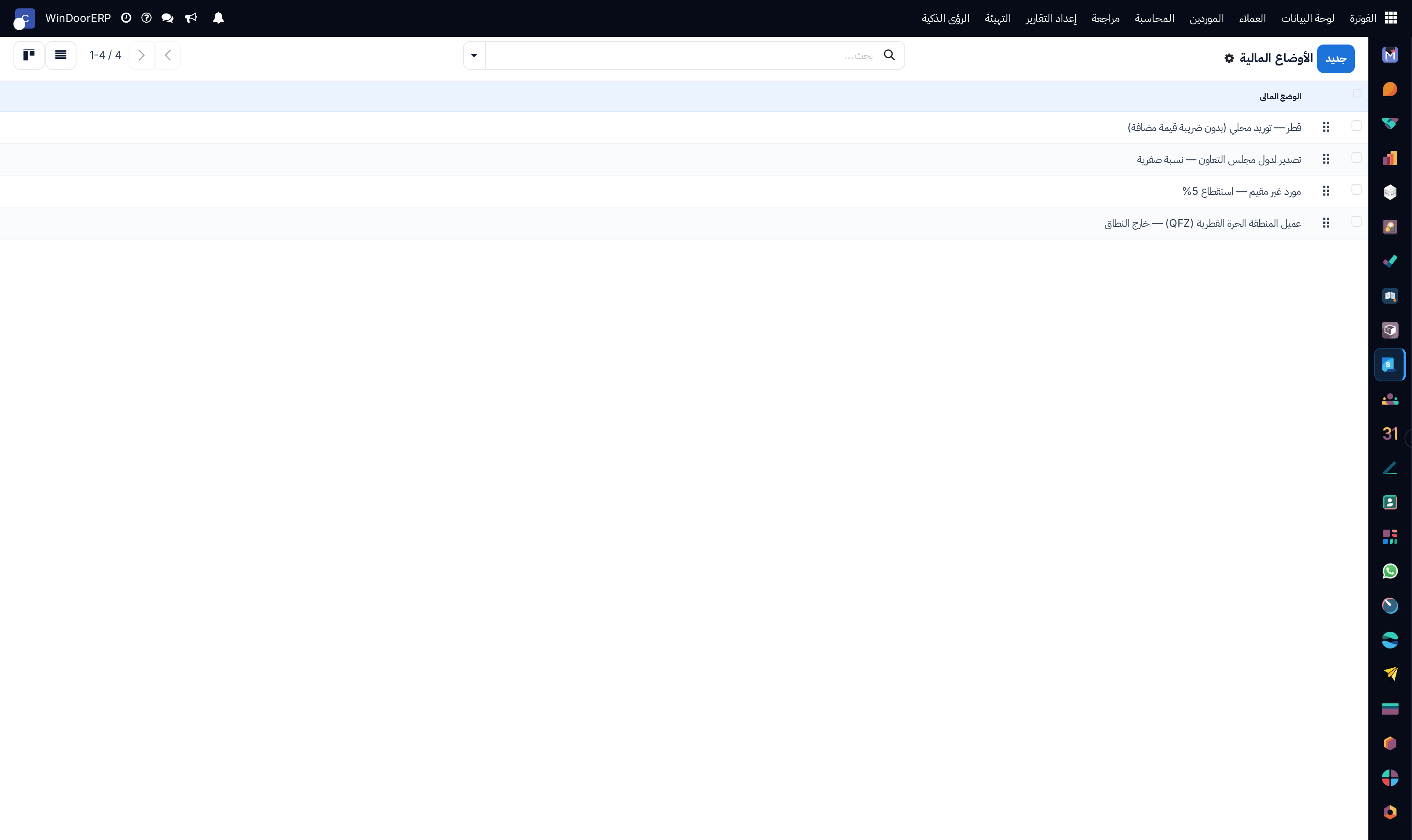Open the hexagon Settings app at sidebar bottom
Screen dimensions: 1412x840
(1389, 812)
